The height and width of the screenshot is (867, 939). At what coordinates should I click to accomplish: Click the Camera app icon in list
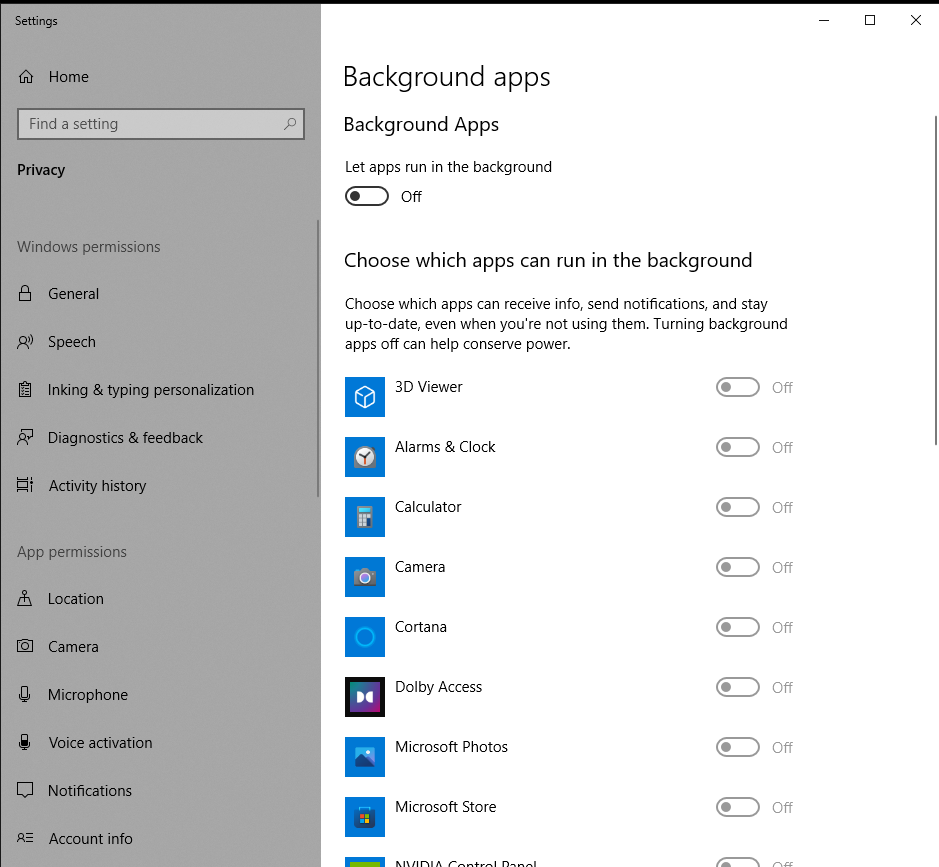pos(364,577)
